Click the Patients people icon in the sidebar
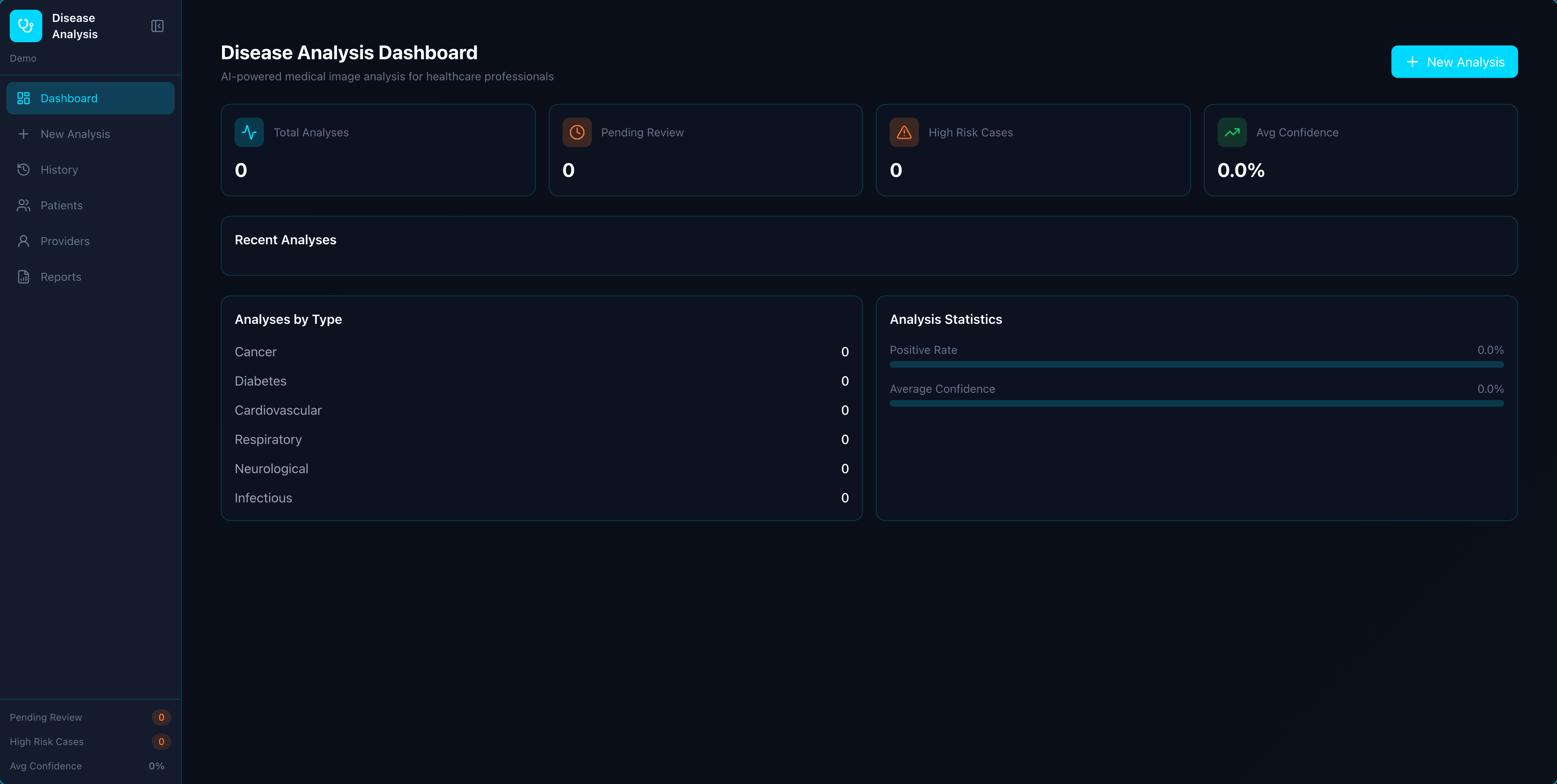 coord(24,205)
